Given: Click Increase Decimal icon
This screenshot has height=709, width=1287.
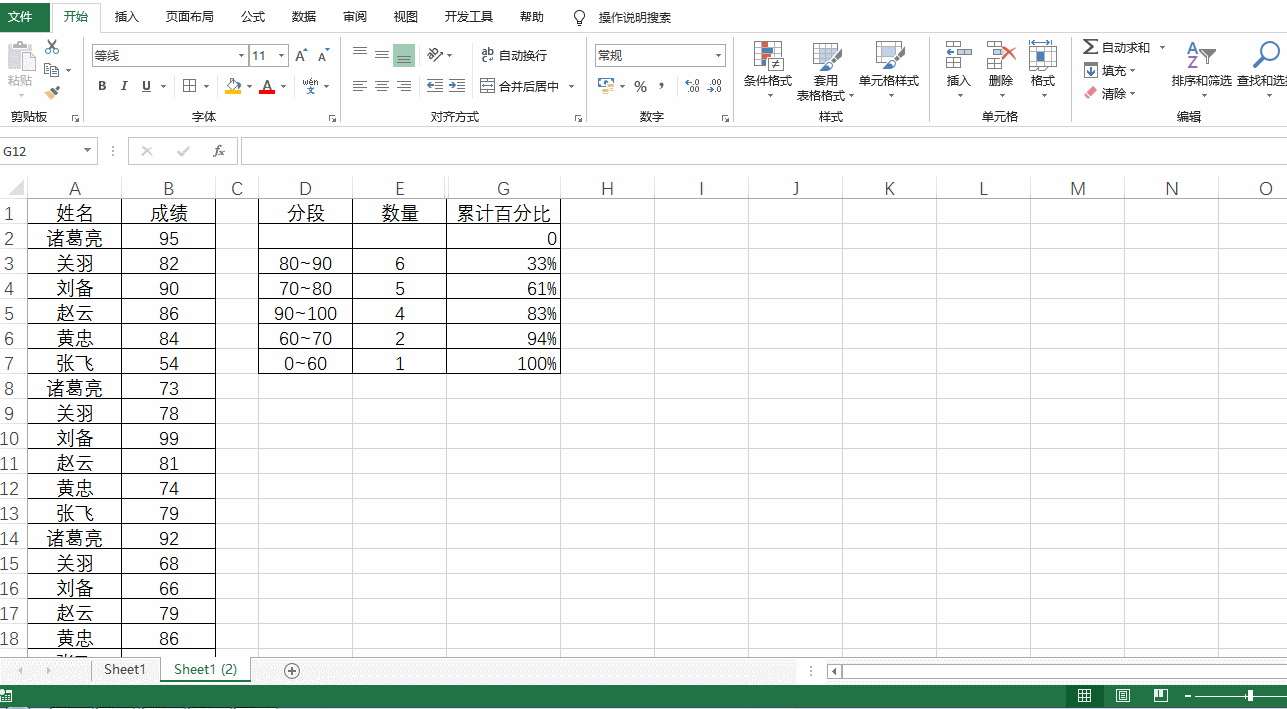Looking at the screenshot, I should 692,86.
